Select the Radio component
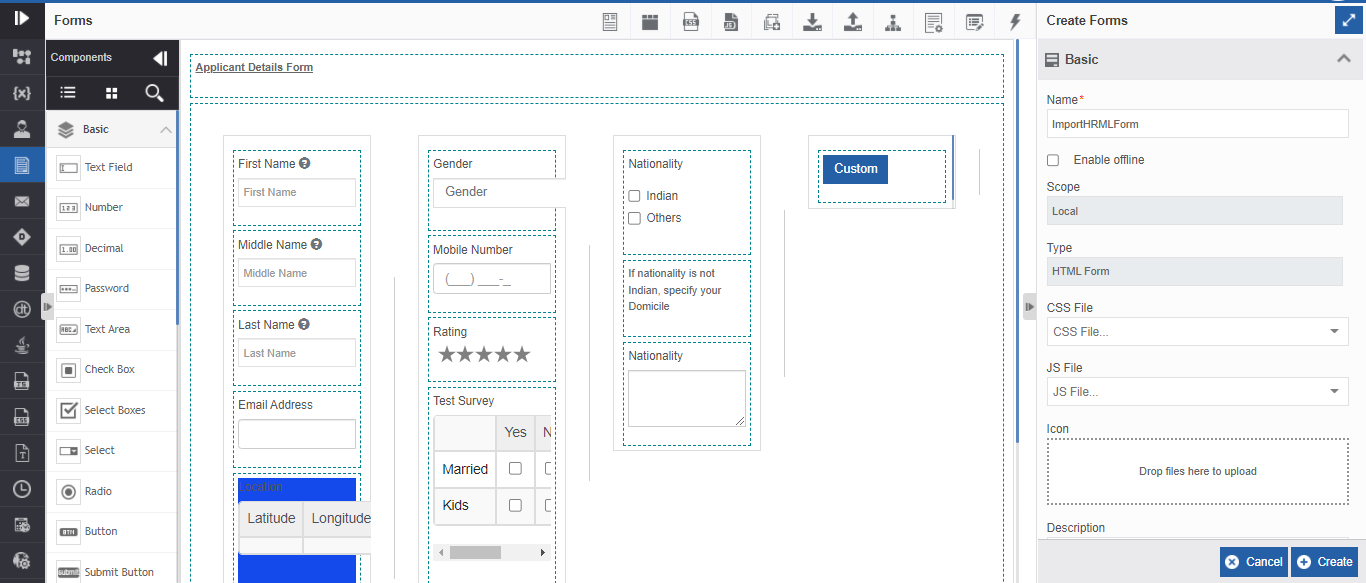The height and width of the screenshot is (583, 1366). click(x=111, y=491)
